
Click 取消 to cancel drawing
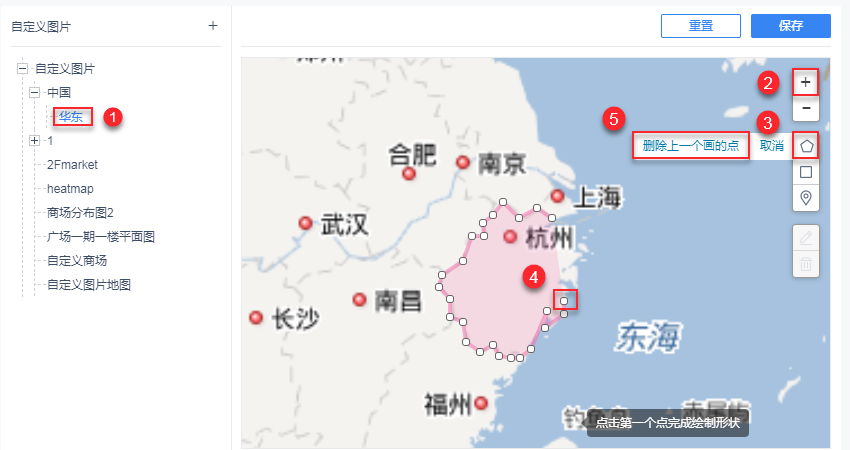pyautogui.click(x=771, y=146)
